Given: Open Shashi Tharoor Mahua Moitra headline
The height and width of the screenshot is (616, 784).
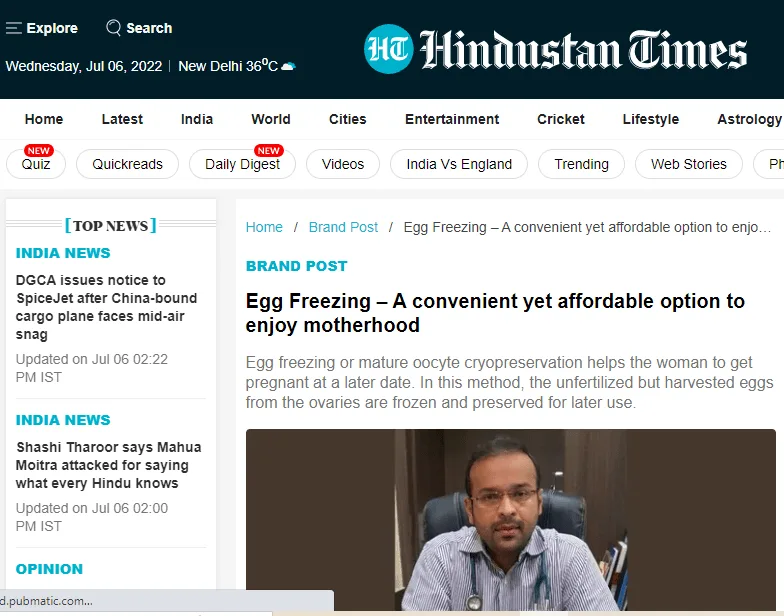Looking at the screenshot, I should pos(108,465).
